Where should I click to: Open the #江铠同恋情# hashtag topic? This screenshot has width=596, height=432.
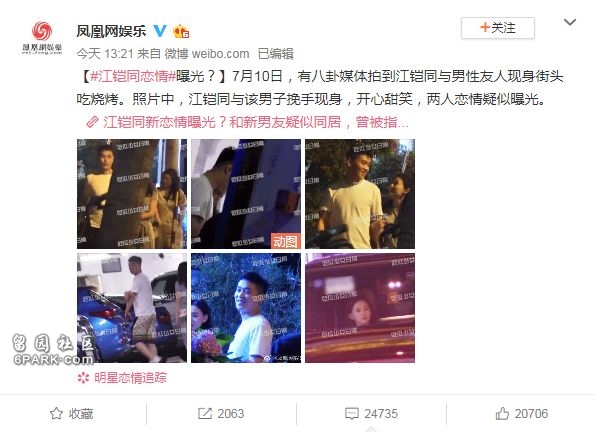click(133, 76)
